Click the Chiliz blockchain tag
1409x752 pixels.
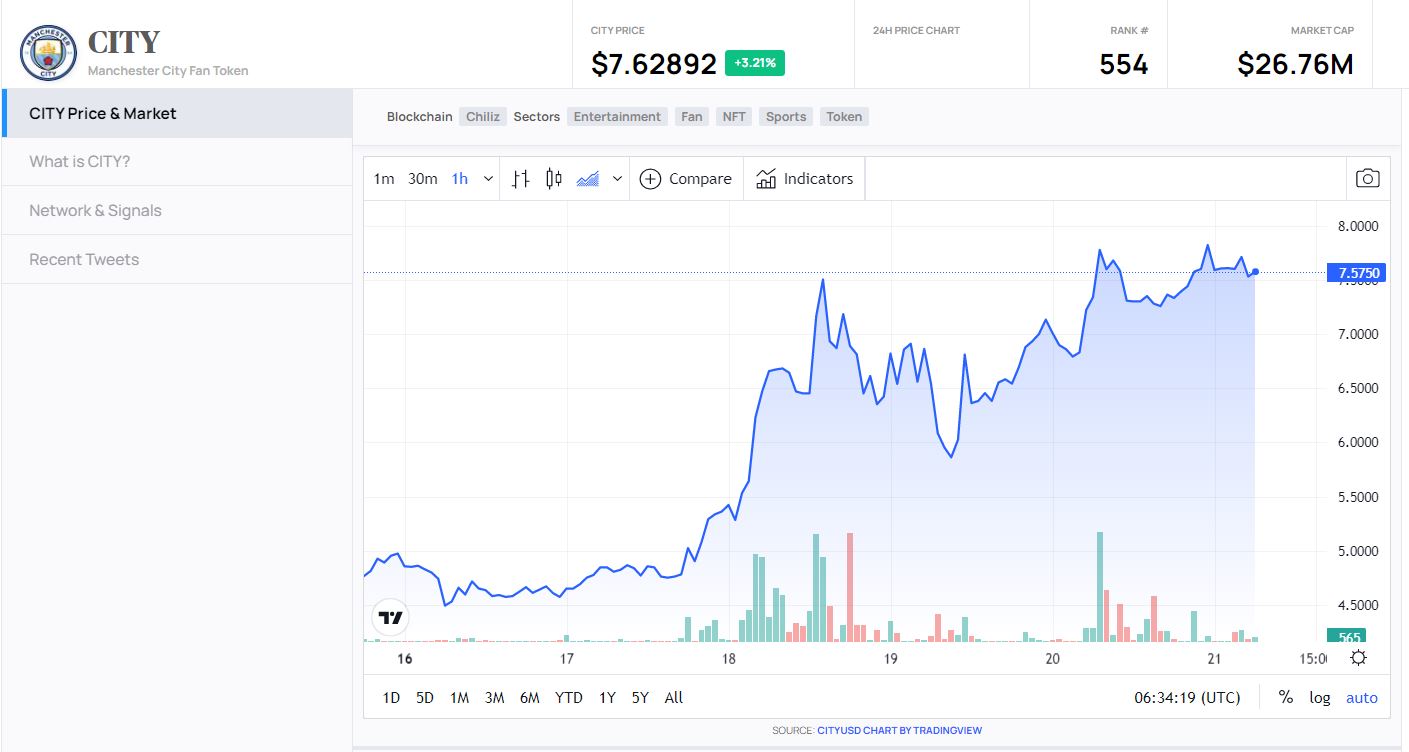(483, 117)
